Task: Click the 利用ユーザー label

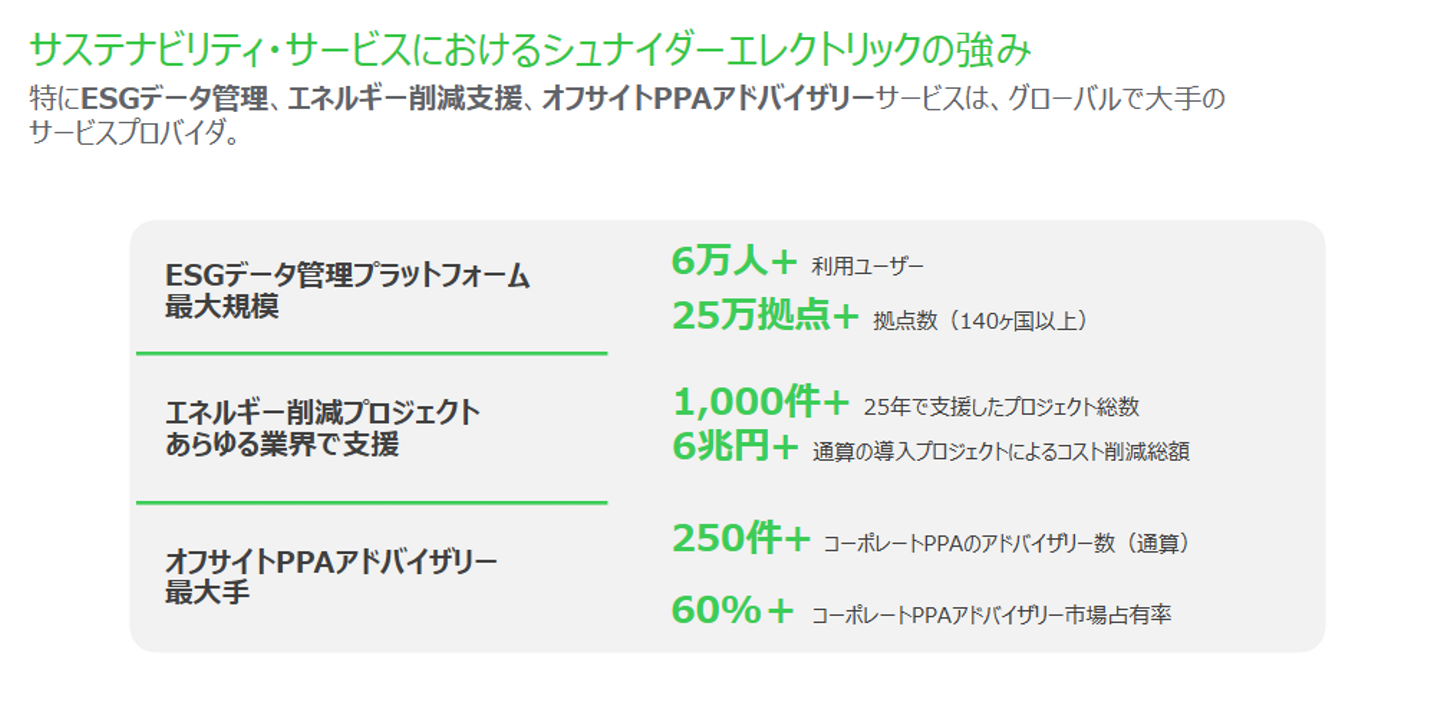Action: 868,266
